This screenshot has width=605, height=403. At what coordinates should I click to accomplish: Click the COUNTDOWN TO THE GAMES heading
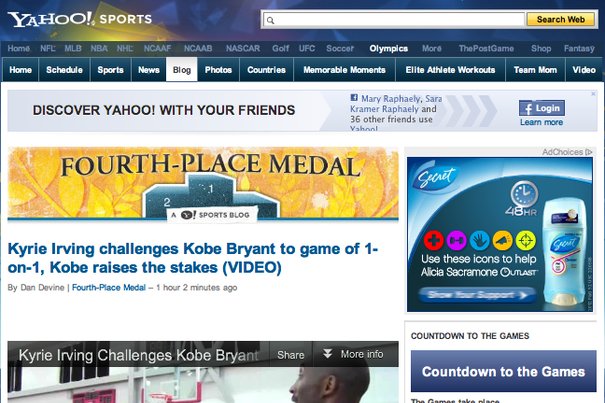[470, 336]
